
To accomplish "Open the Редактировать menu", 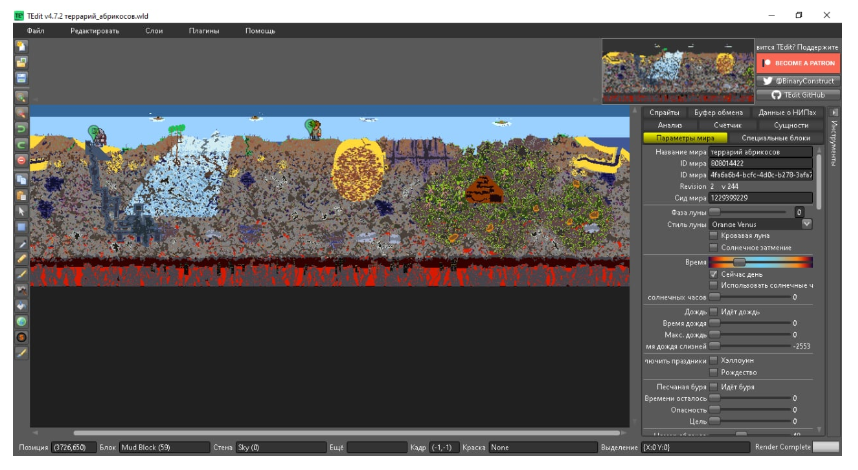I will tap(95, 31).
